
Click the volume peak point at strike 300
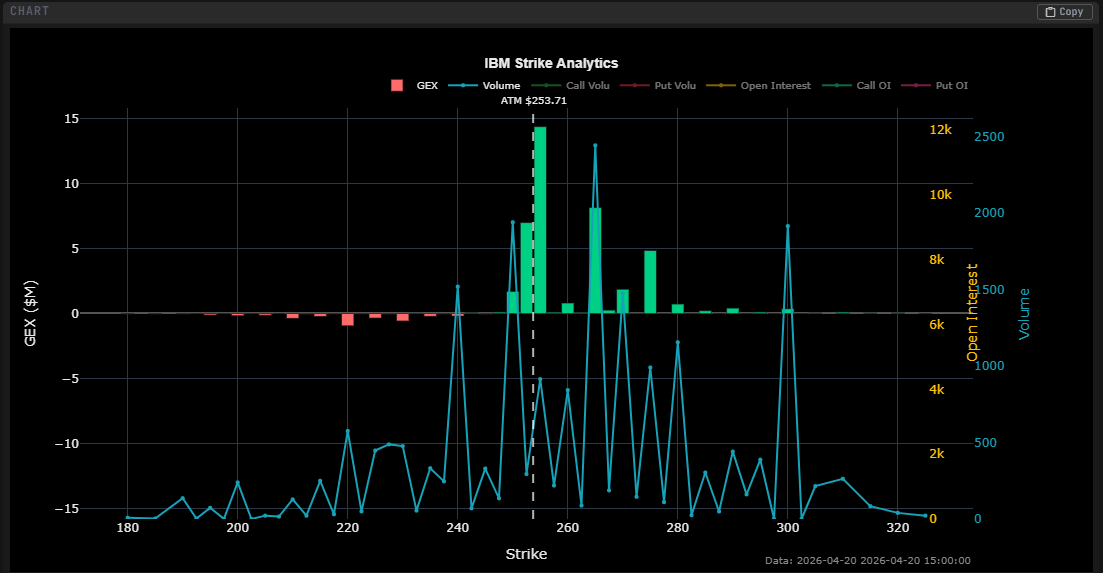pos(788,226)
